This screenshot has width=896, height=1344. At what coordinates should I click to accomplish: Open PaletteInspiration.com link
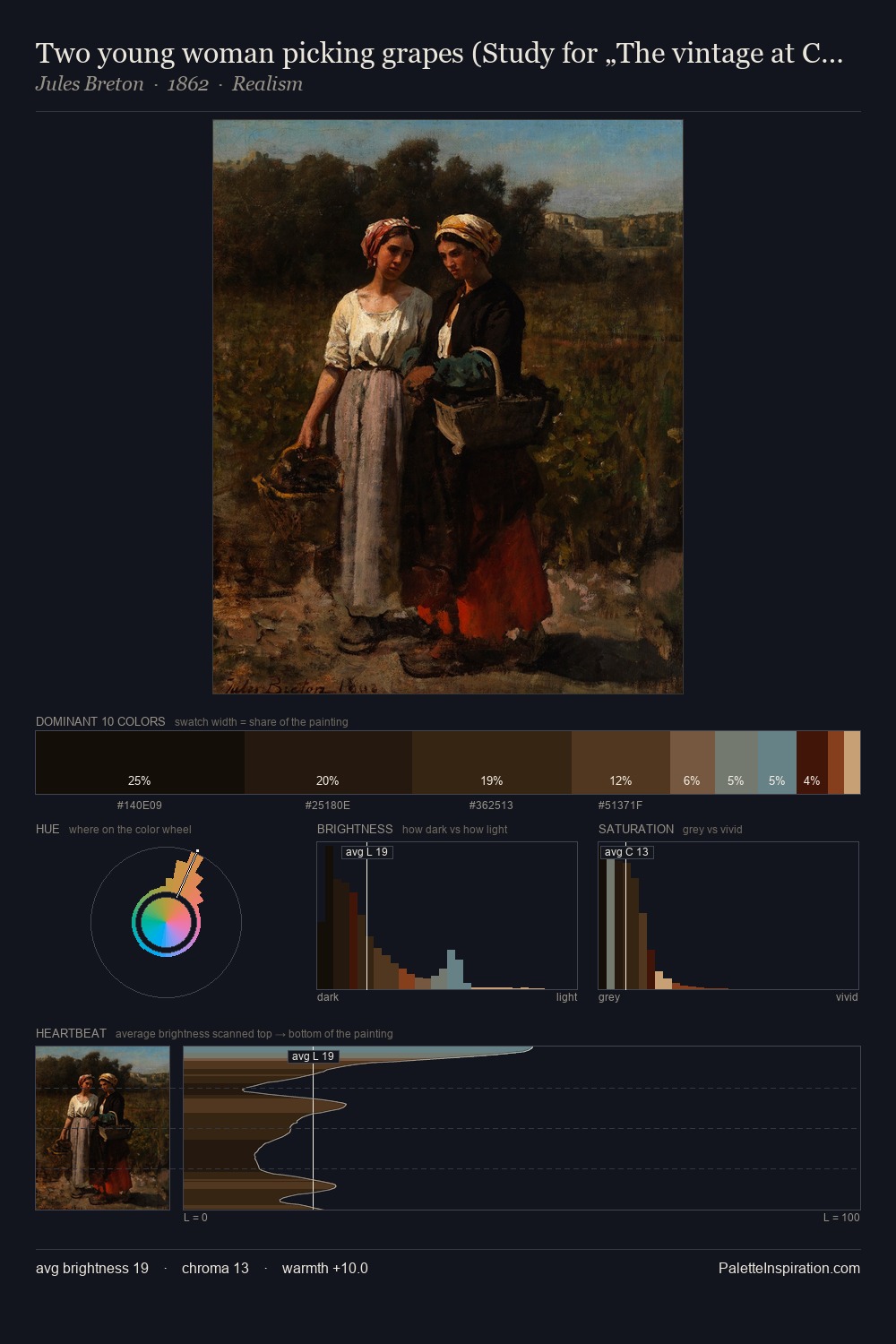(789, 1268)
